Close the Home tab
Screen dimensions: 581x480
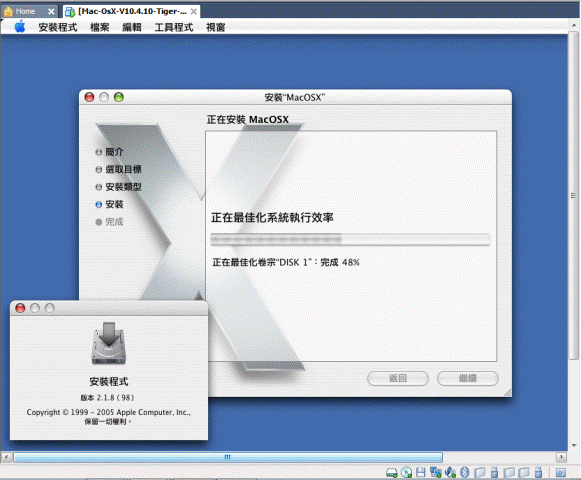51,12
